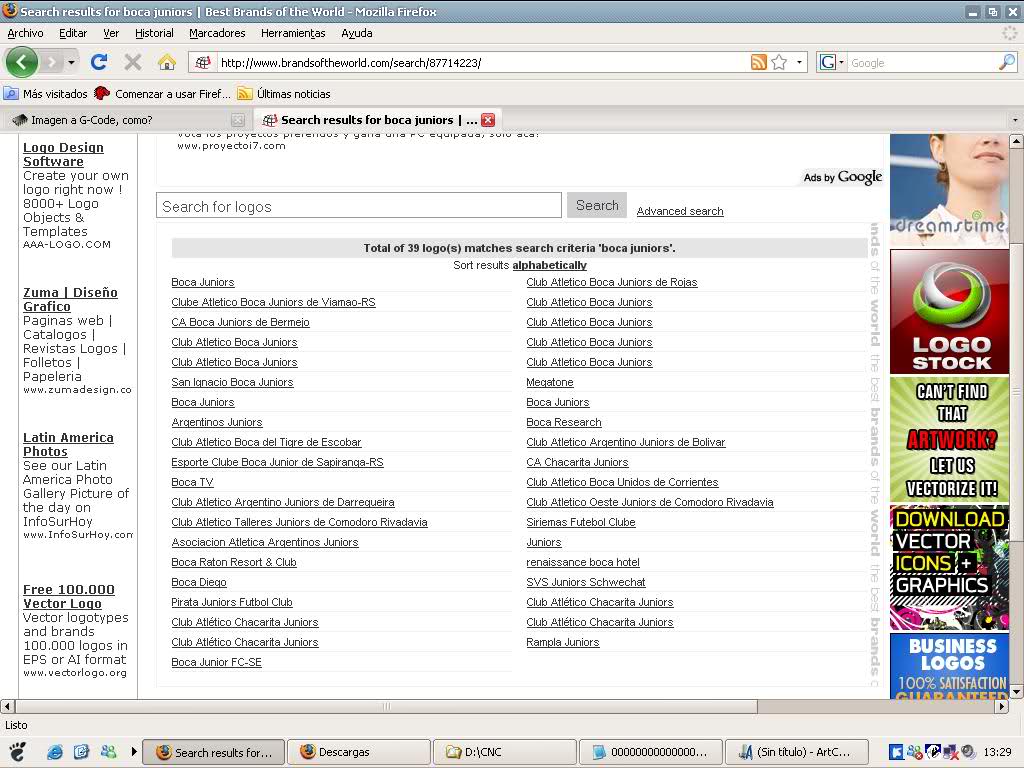The height and width of the screenshot is (768, 1024).
Task: Open the San Ignacio Boca Juniors link
Action: tap(232, 382)
